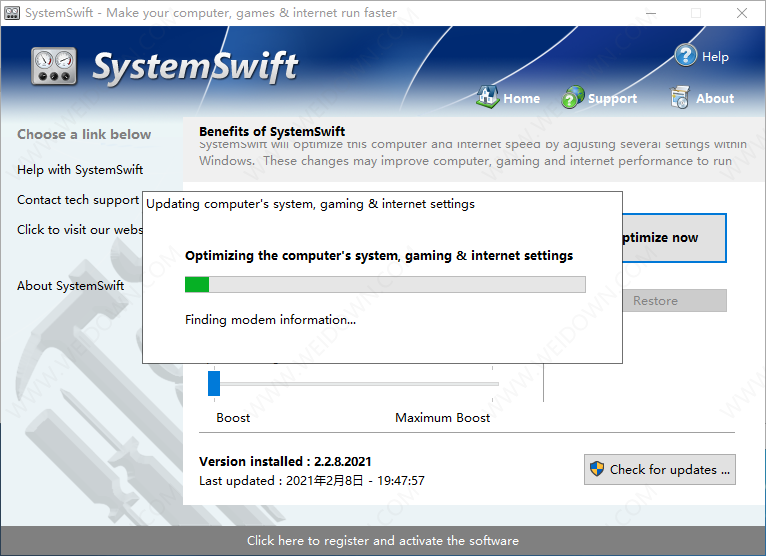Image resolution: width=766 pixels, height=556 pixels.
Task: Open Support in the header navigation
Action: (612, 99)
